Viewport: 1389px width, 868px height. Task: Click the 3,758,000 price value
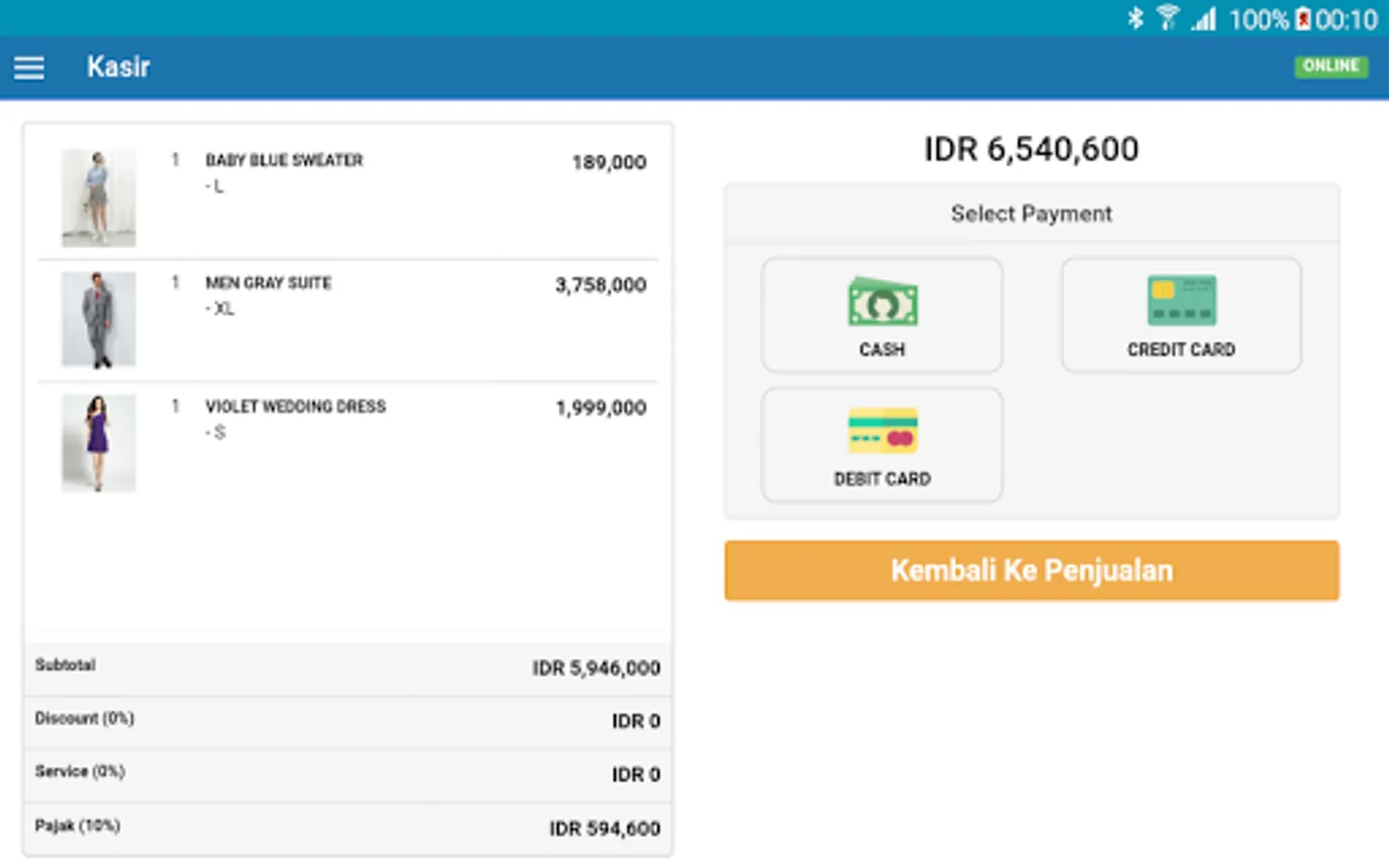pos(600,285)
